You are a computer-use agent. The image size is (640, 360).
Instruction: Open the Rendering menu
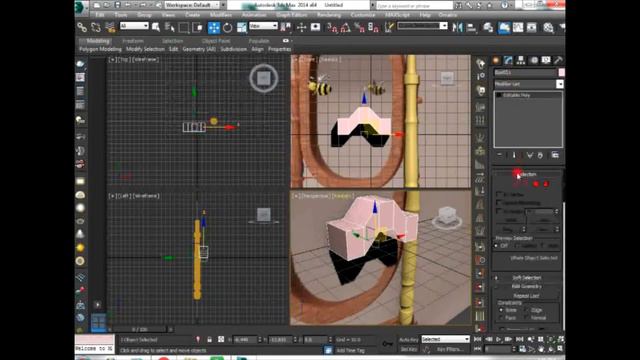(329, 15)
